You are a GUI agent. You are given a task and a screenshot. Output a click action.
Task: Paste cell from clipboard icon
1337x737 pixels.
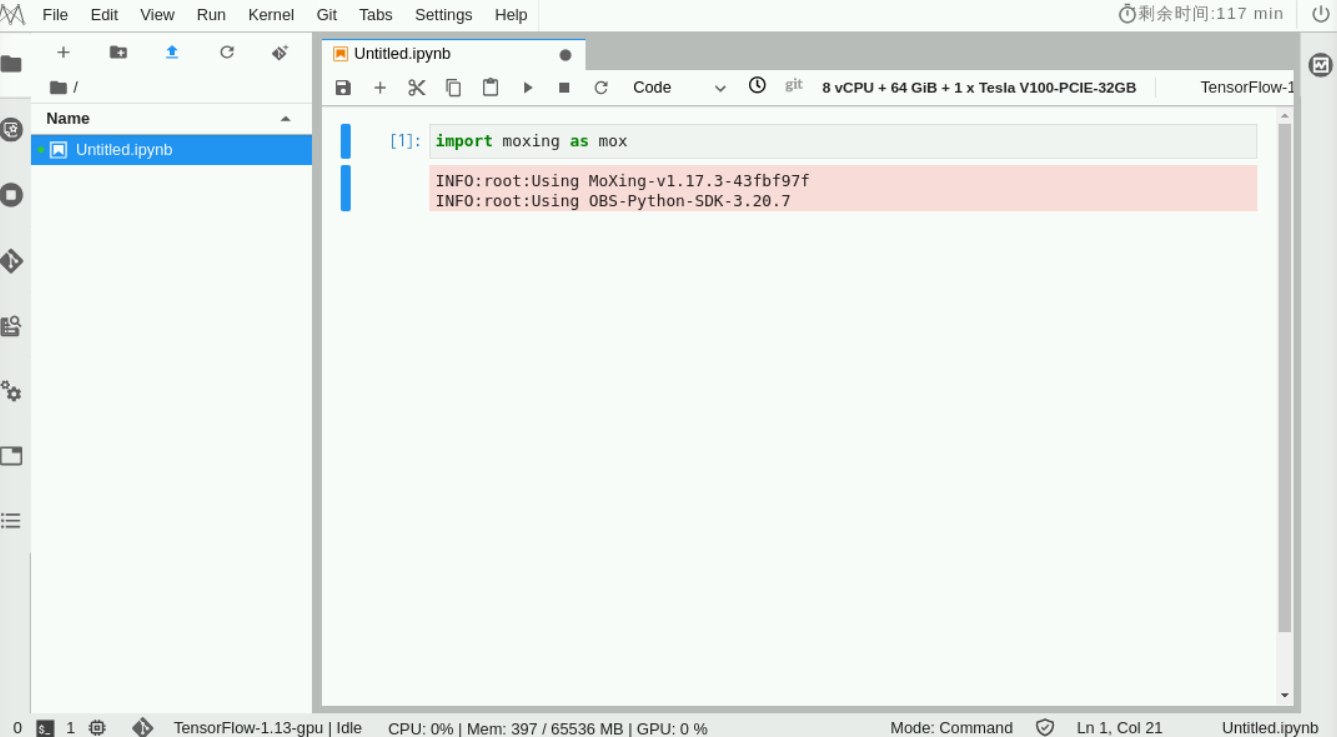click(490, 87)
